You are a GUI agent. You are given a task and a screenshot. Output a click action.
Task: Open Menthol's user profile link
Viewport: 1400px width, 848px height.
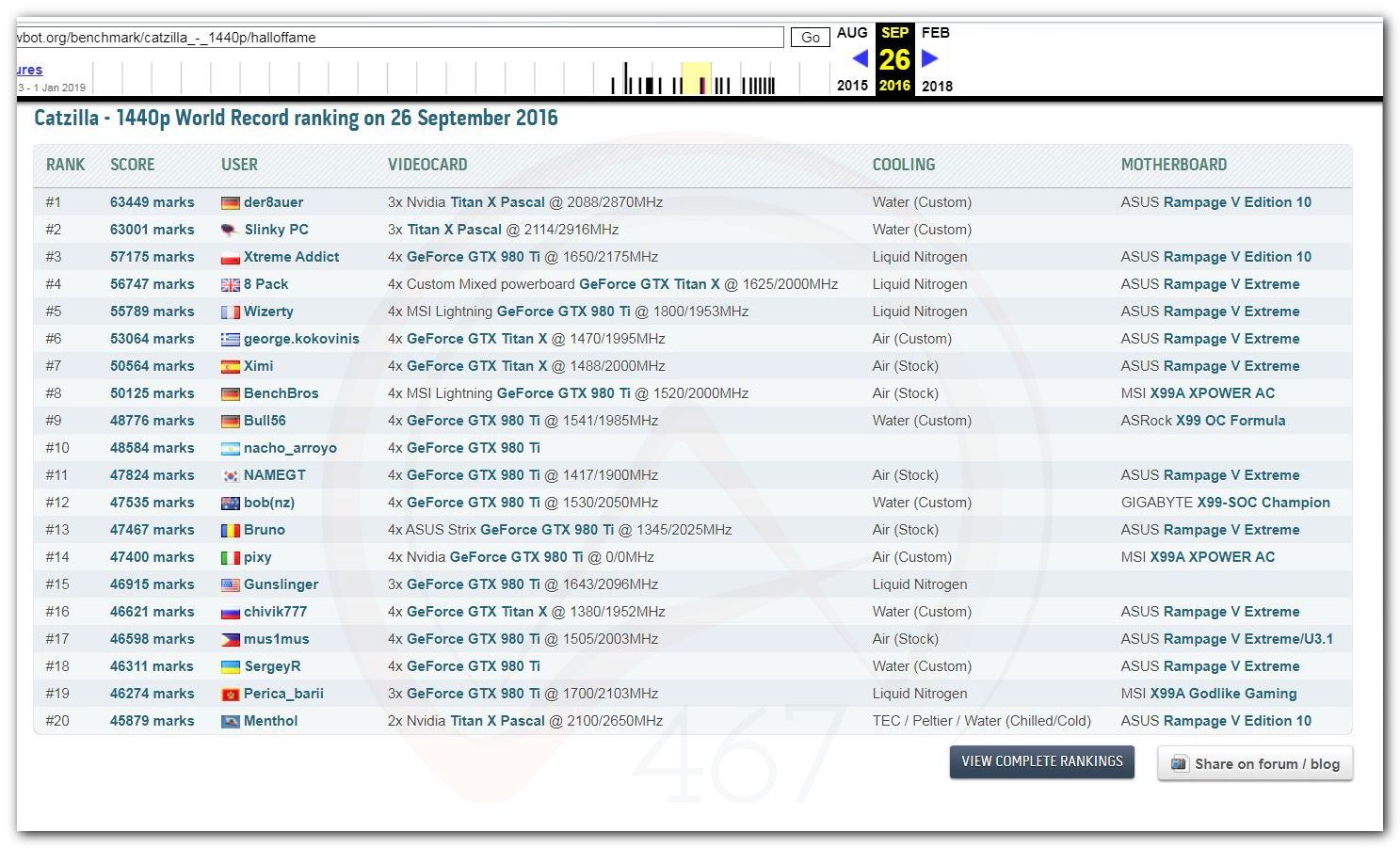click(x=270, y=721)
